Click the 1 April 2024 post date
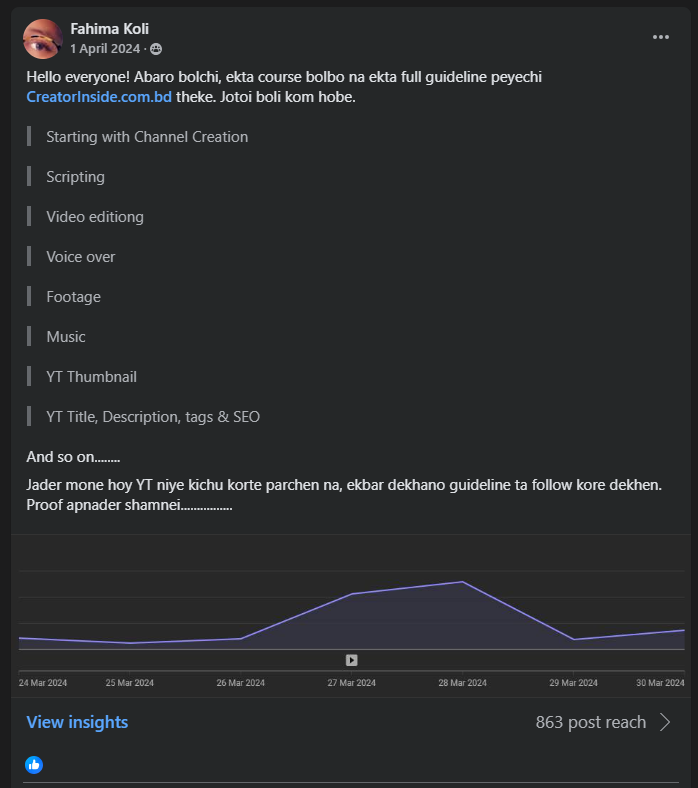This screenshot has width=698, height=788. coord(105,48)
